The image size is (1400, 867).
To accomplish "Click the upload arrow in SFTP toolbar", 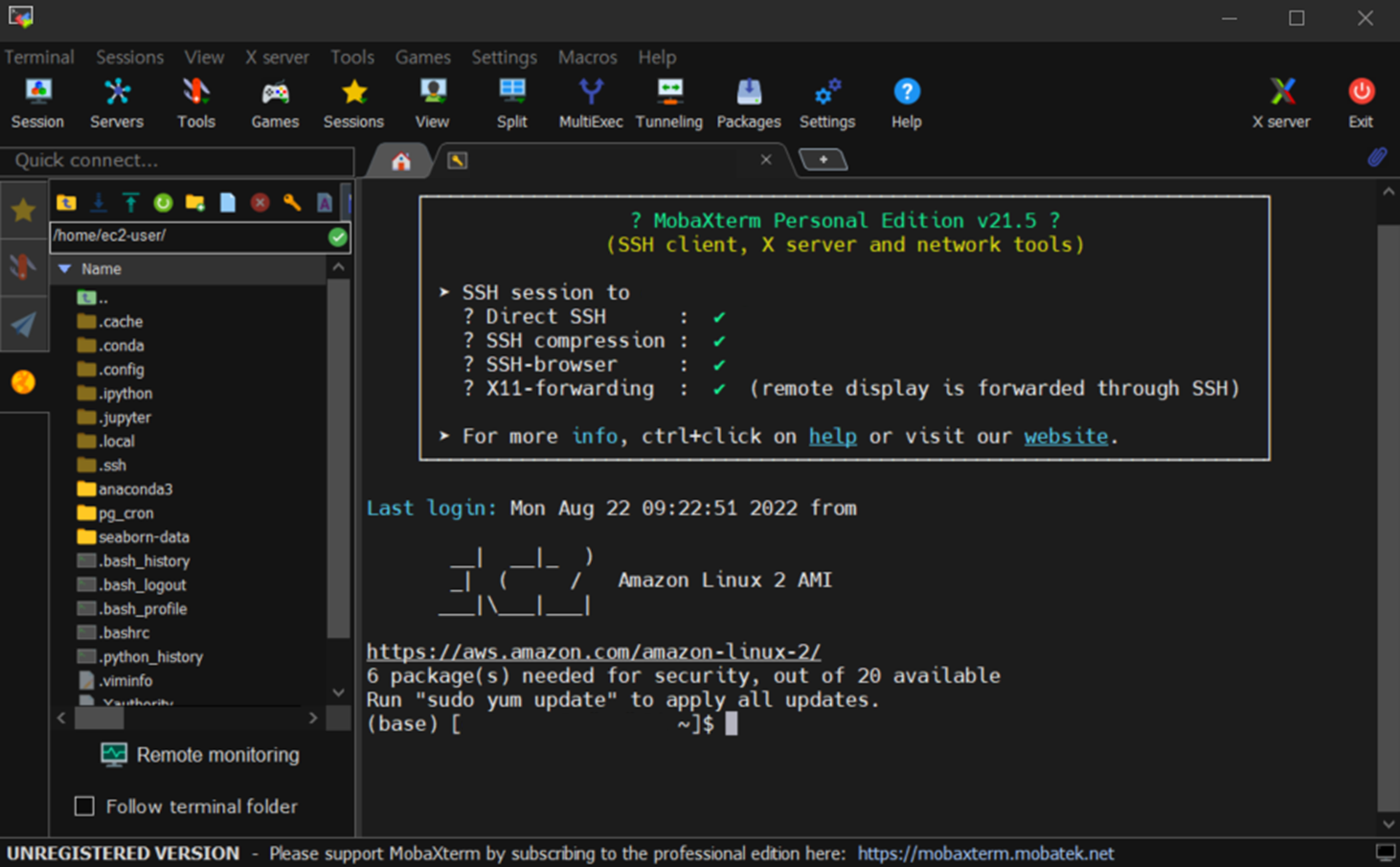I will coord(130,202).
